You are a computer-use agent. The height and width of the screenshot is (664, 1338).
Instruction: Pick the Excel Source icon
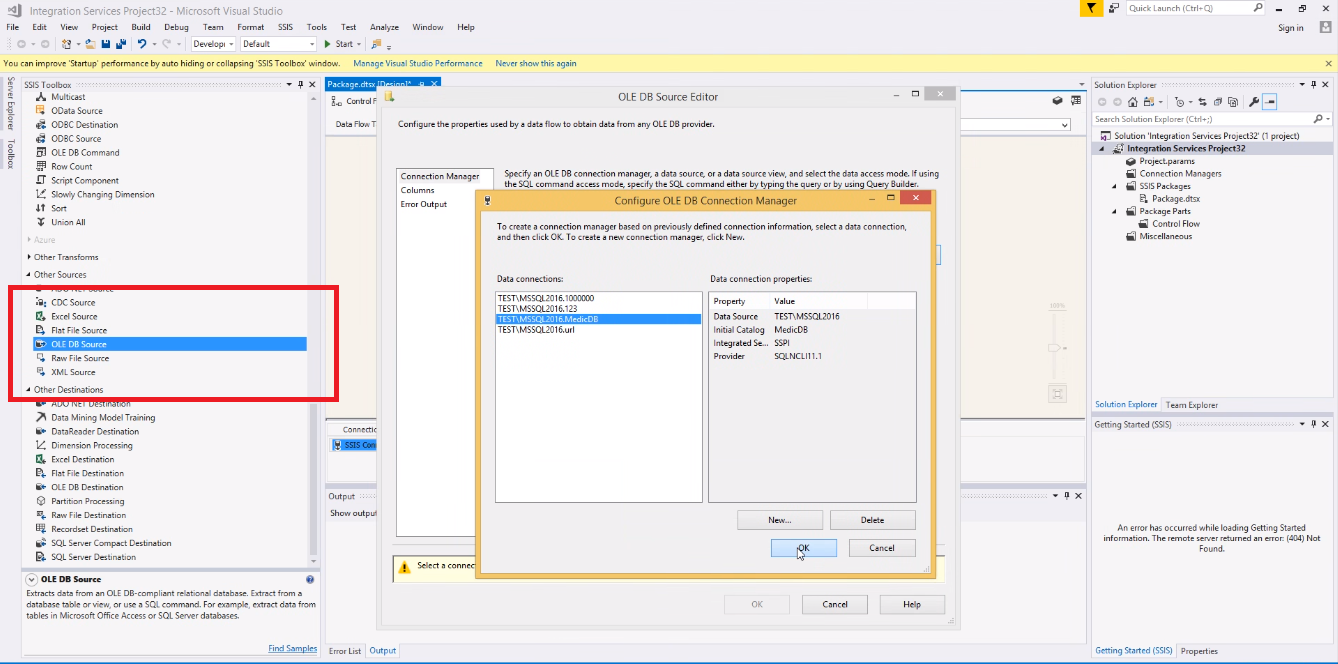pyautogui.click(x=41, y=316)
